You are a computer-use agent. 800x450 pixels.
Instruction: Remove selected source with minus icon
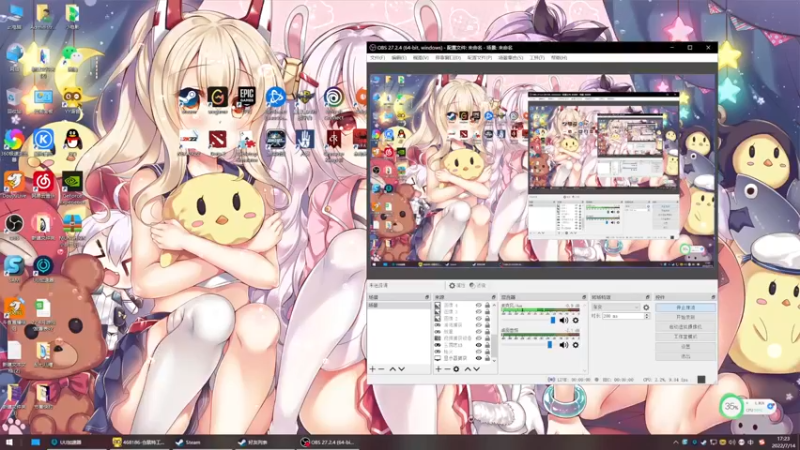tap(447, 369)
